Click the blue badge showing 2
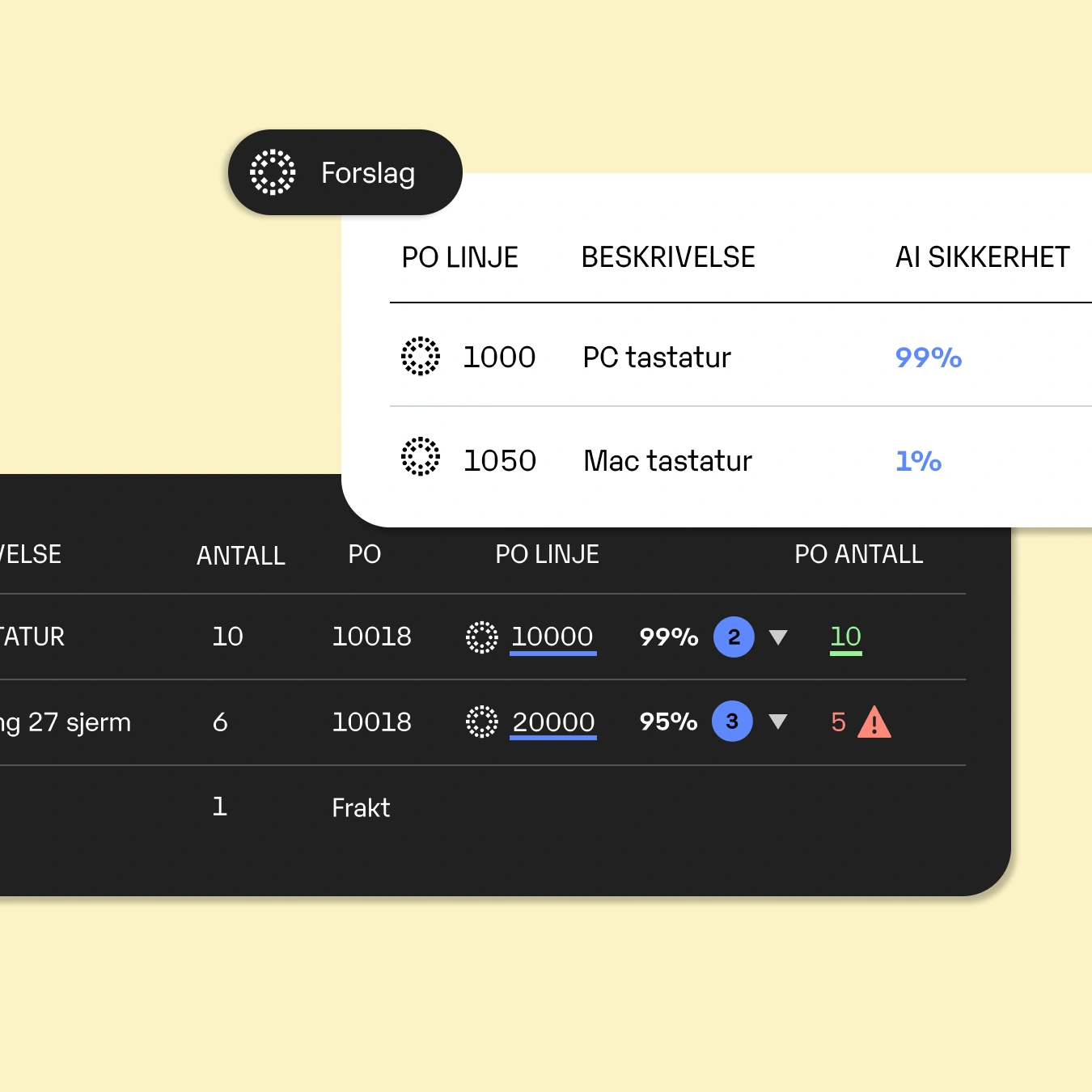Viewport: 1092px width, 1092px height. click(x=734, y=637)
